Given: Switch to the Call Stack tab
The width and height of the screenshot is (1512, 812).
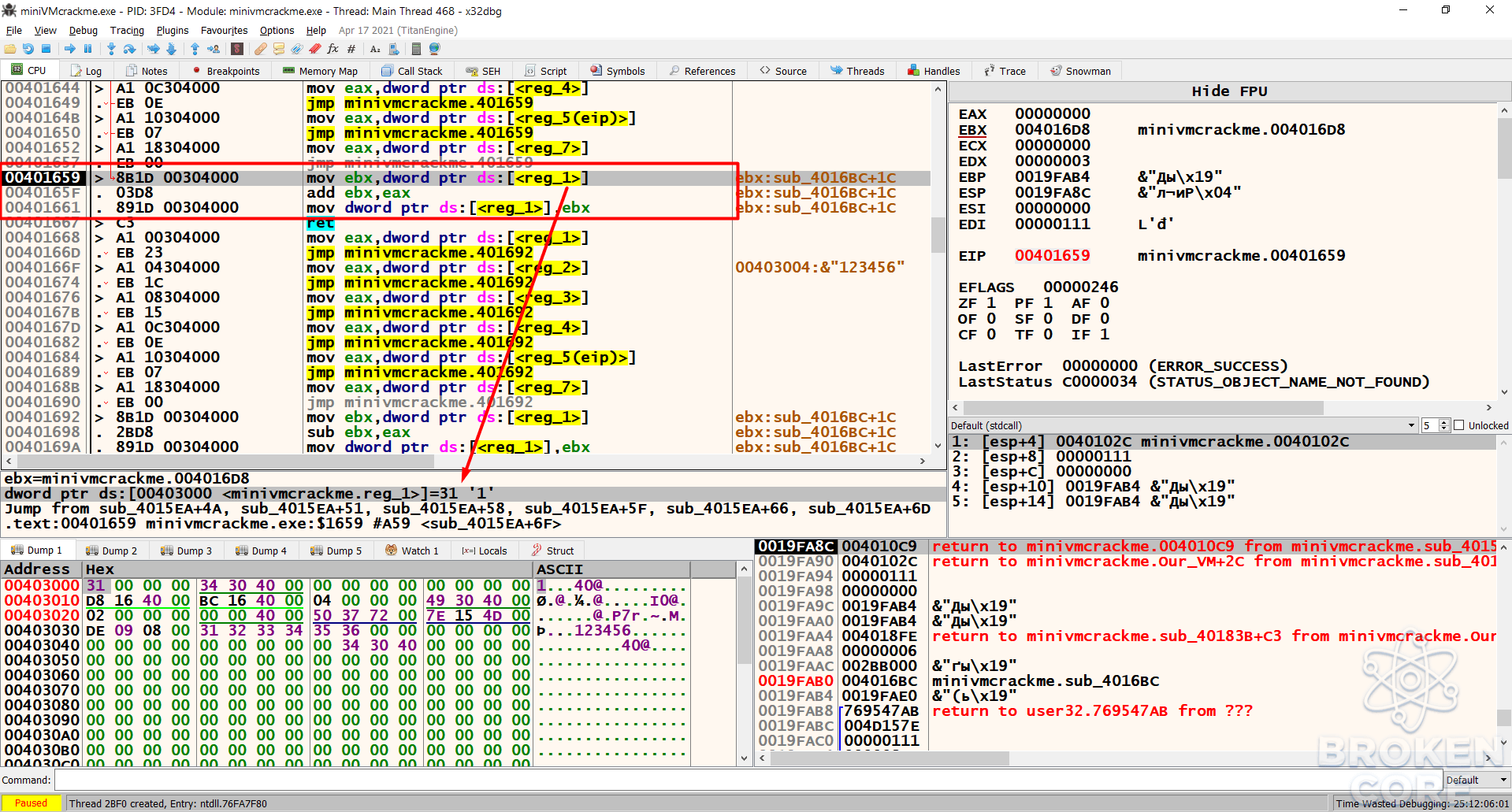Looking at the screenshot, I should [x=411, y=71].
